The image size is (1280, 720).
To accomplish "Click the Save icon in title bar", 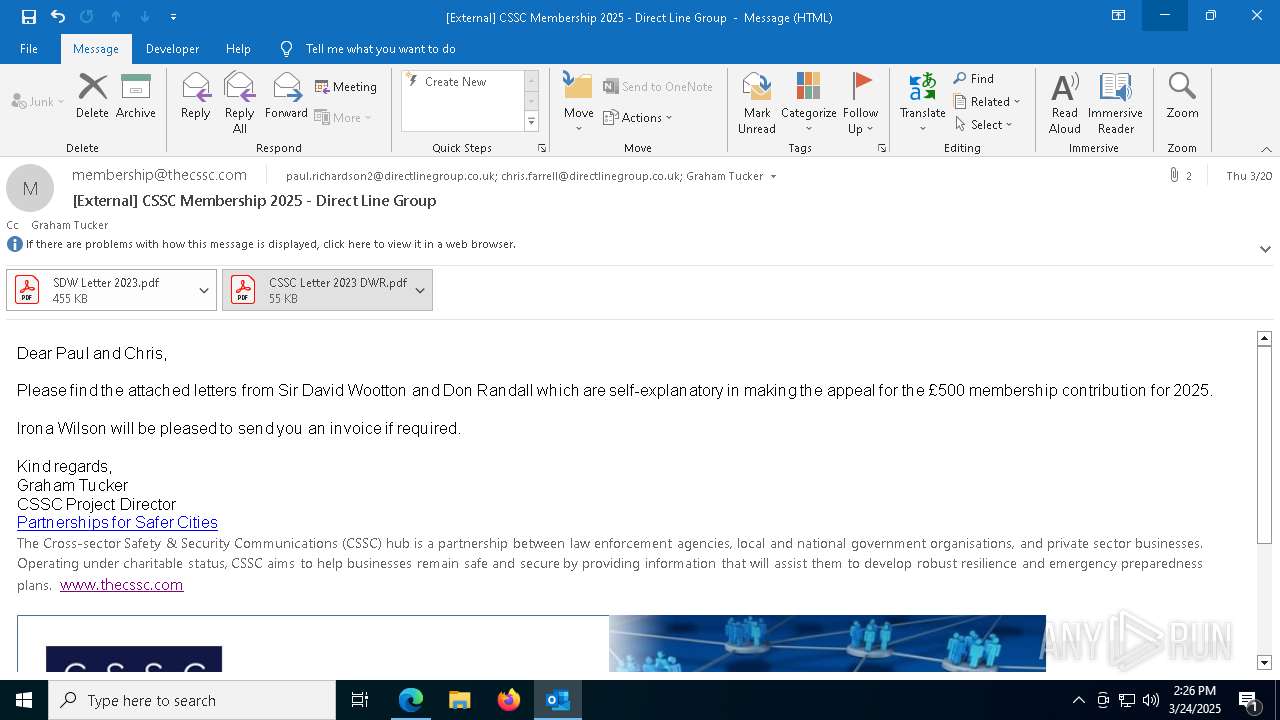I will click(x=29, y=17).
